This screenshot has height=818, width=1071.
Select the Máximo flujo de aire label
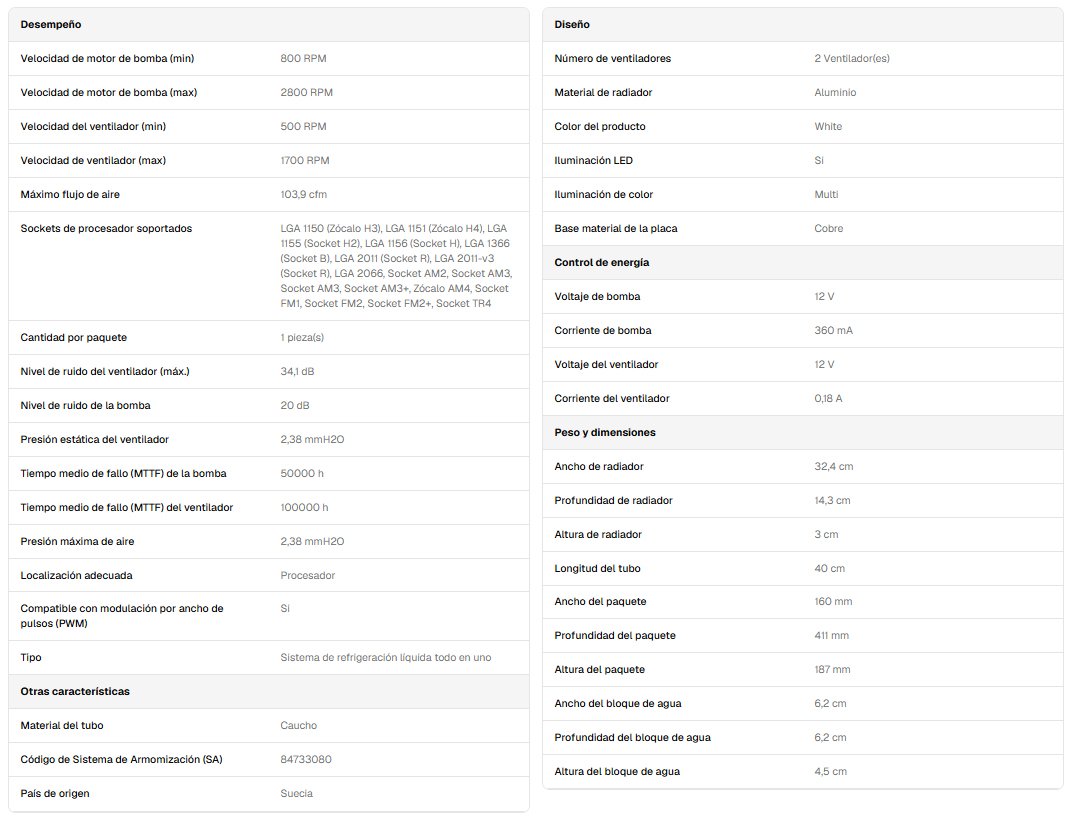click(70, 195)
